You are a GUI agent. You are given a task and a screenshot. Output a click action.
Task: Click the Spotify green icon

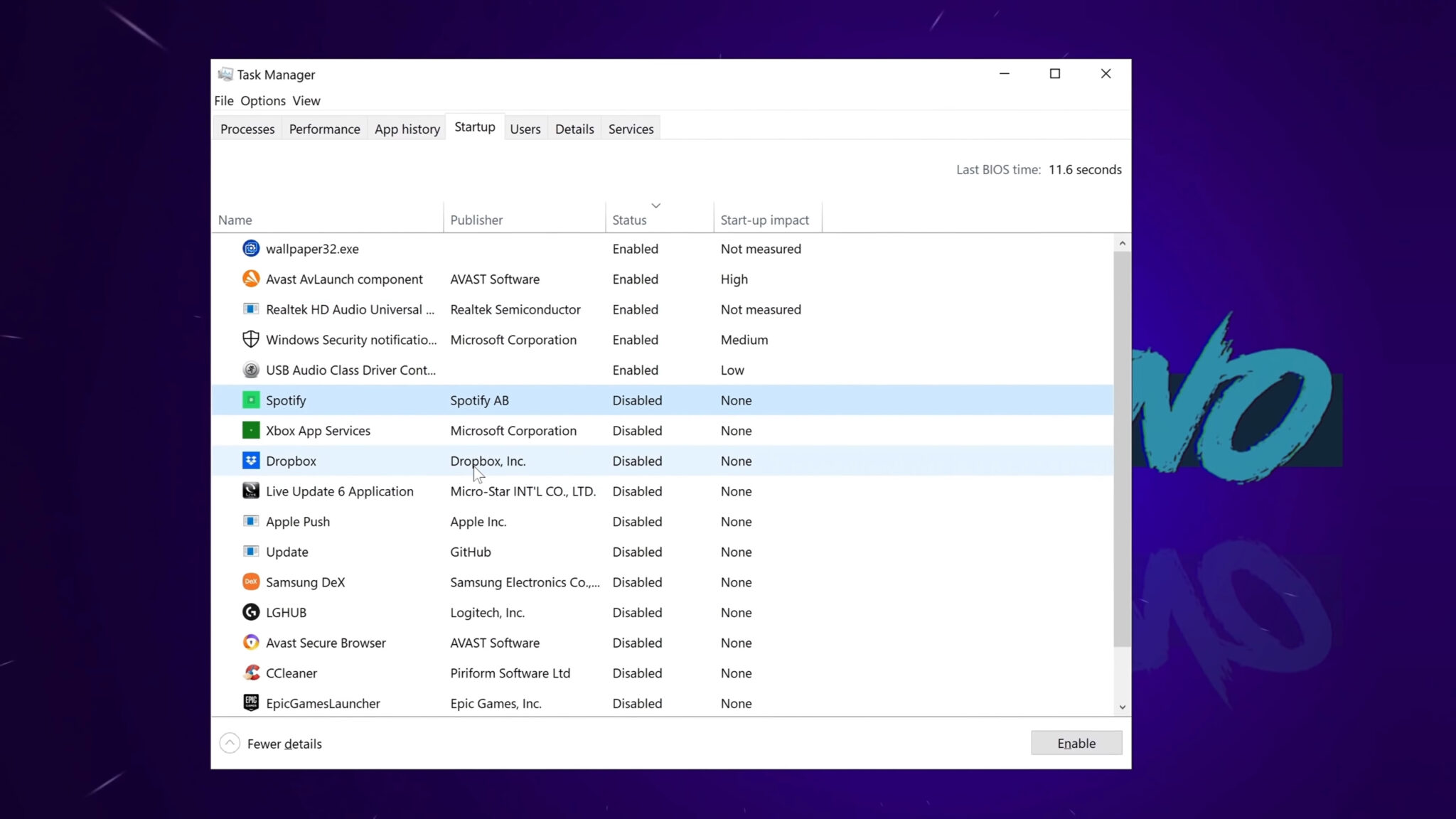point(251,400)
